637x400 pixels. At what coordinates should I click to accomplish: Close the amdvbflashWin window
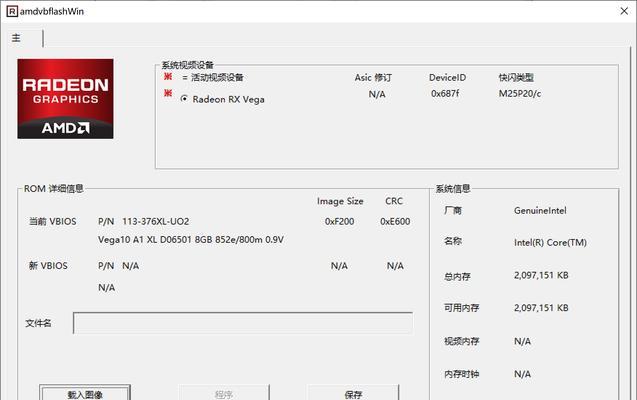pyautogui.click(x=624, y=11)
